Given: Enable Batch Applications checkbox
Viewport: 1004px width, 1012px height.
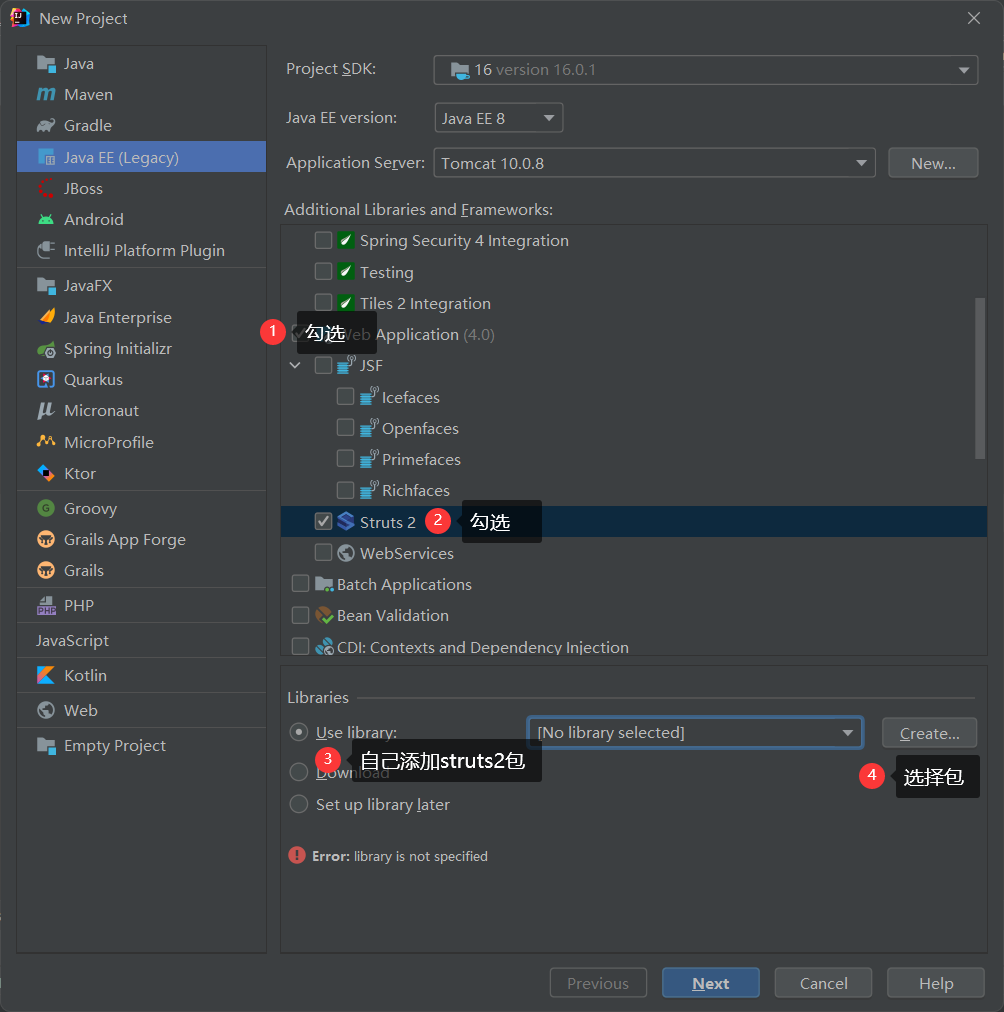Looking at the screenshot, I should tap(300, 583).
